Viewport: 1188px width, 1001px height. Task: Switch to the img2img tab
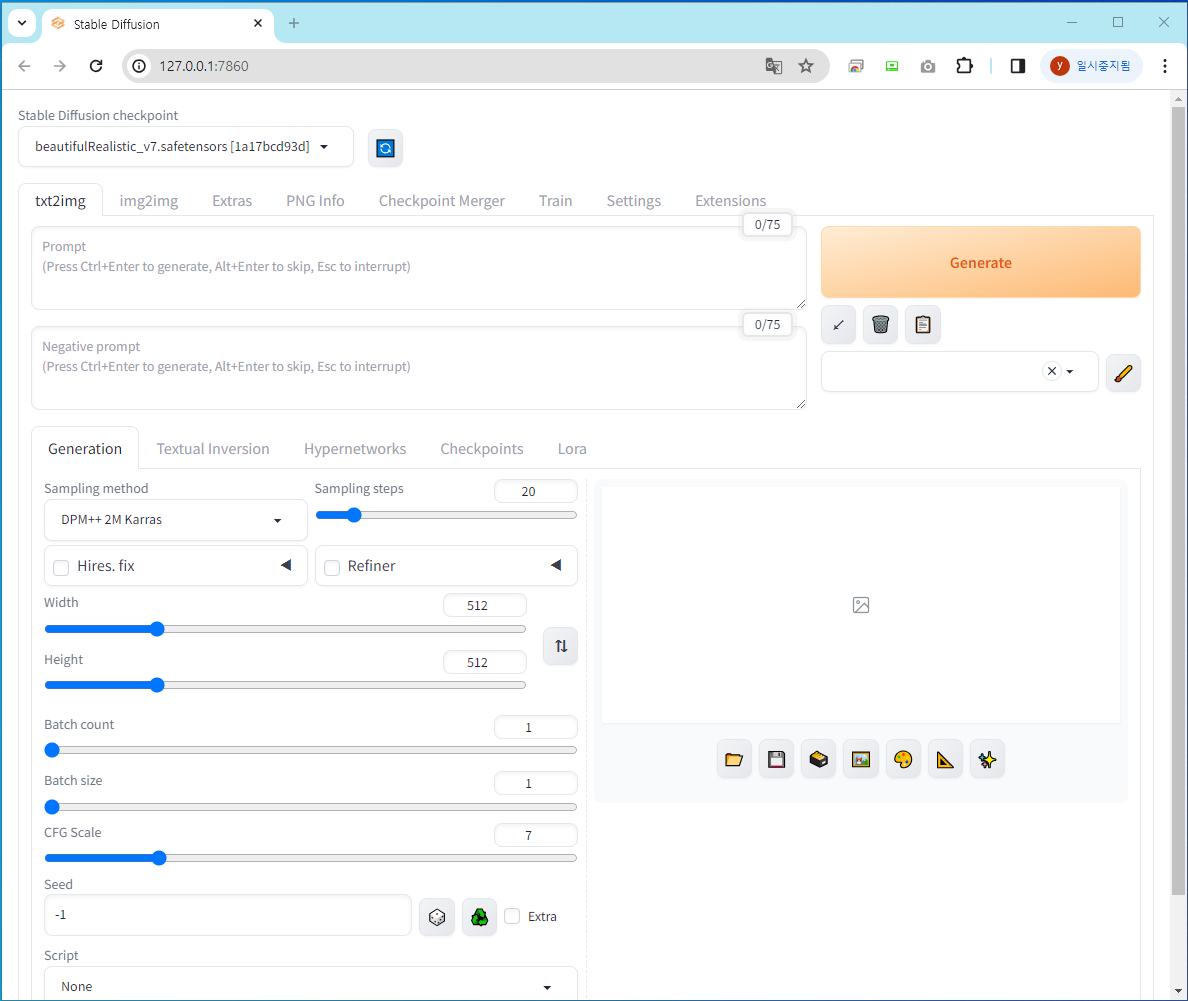coord(148,201)
